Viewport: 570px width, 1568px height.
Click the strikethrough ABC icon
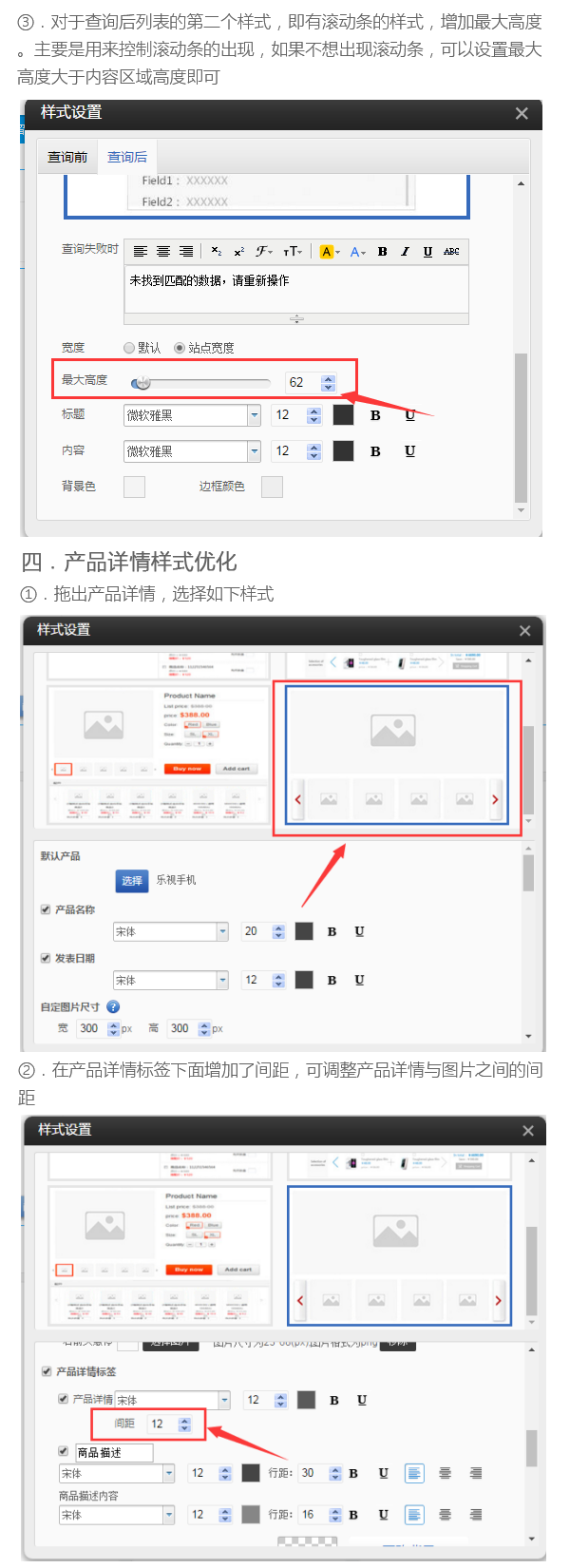click(x=451, y=252)
